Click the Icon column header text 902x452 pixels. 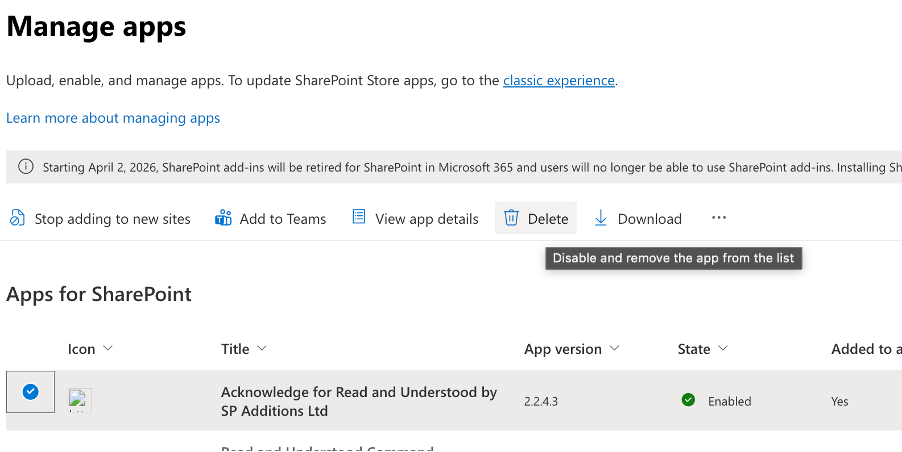pos(81,349)
